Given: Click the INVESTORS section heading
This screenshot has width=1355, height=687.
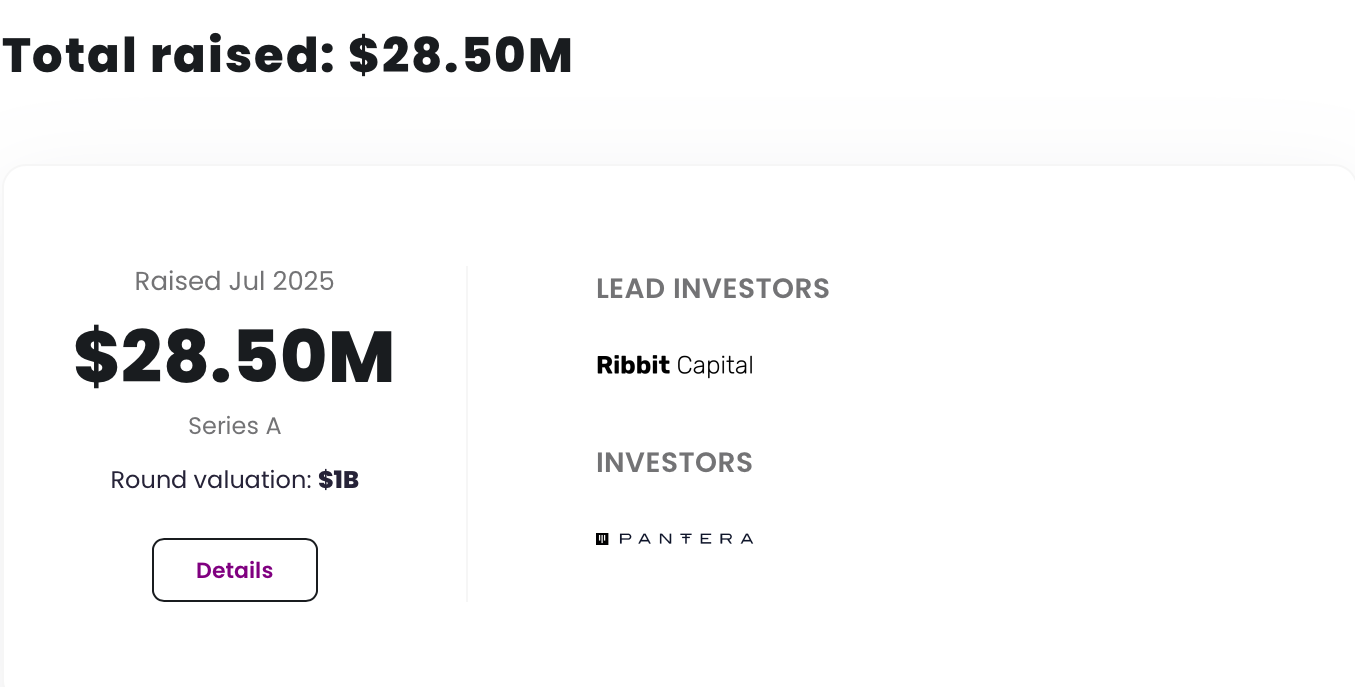Looking at the screenshot, I should tap(674, 463).
